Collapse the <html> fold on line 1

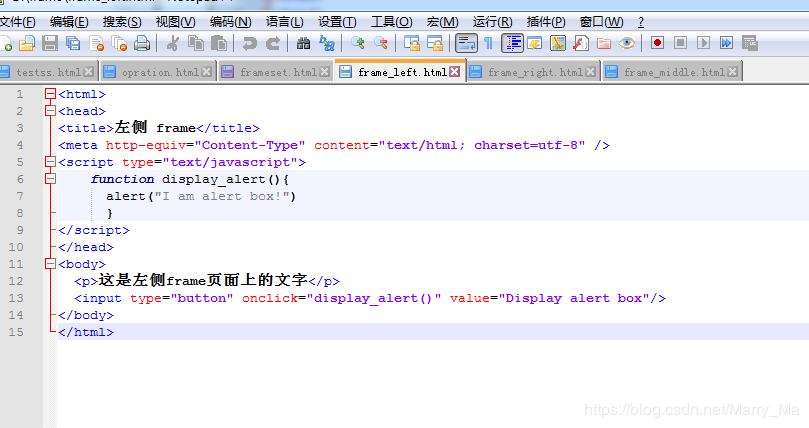50,94
